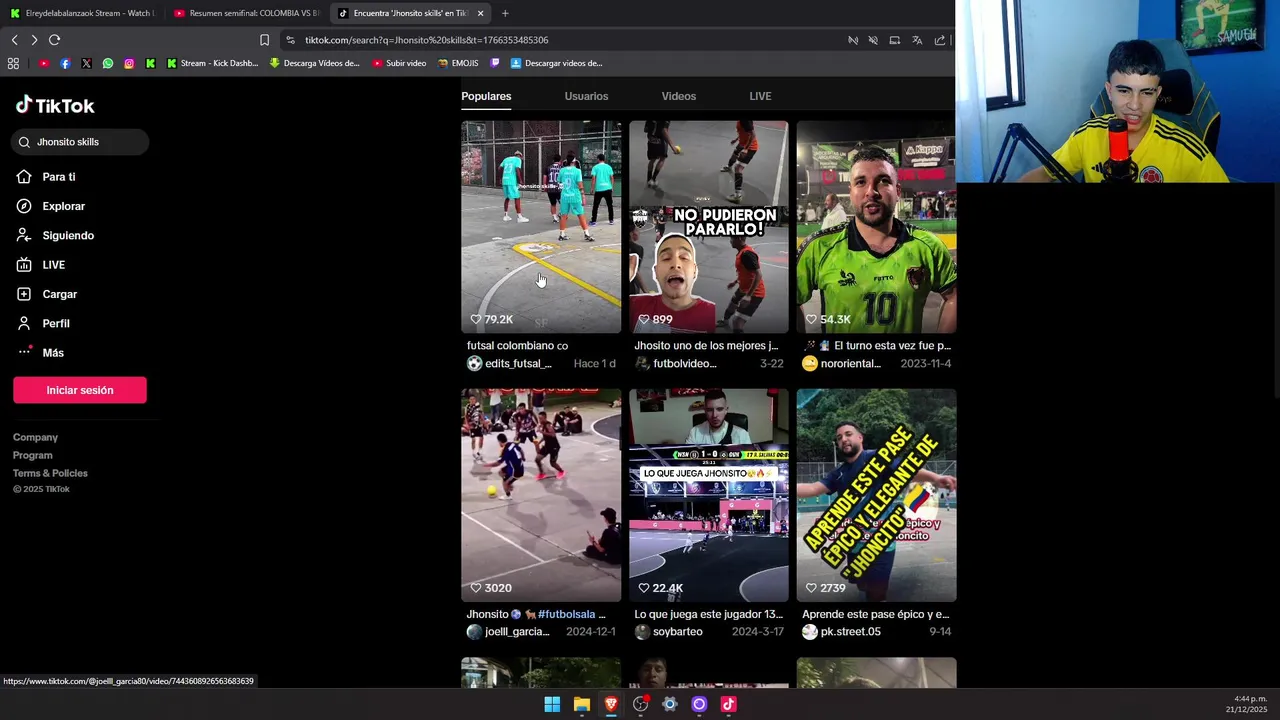Open OBS Studio from the taskbar
Viewport: 1280px width, 720px height.
640,704
